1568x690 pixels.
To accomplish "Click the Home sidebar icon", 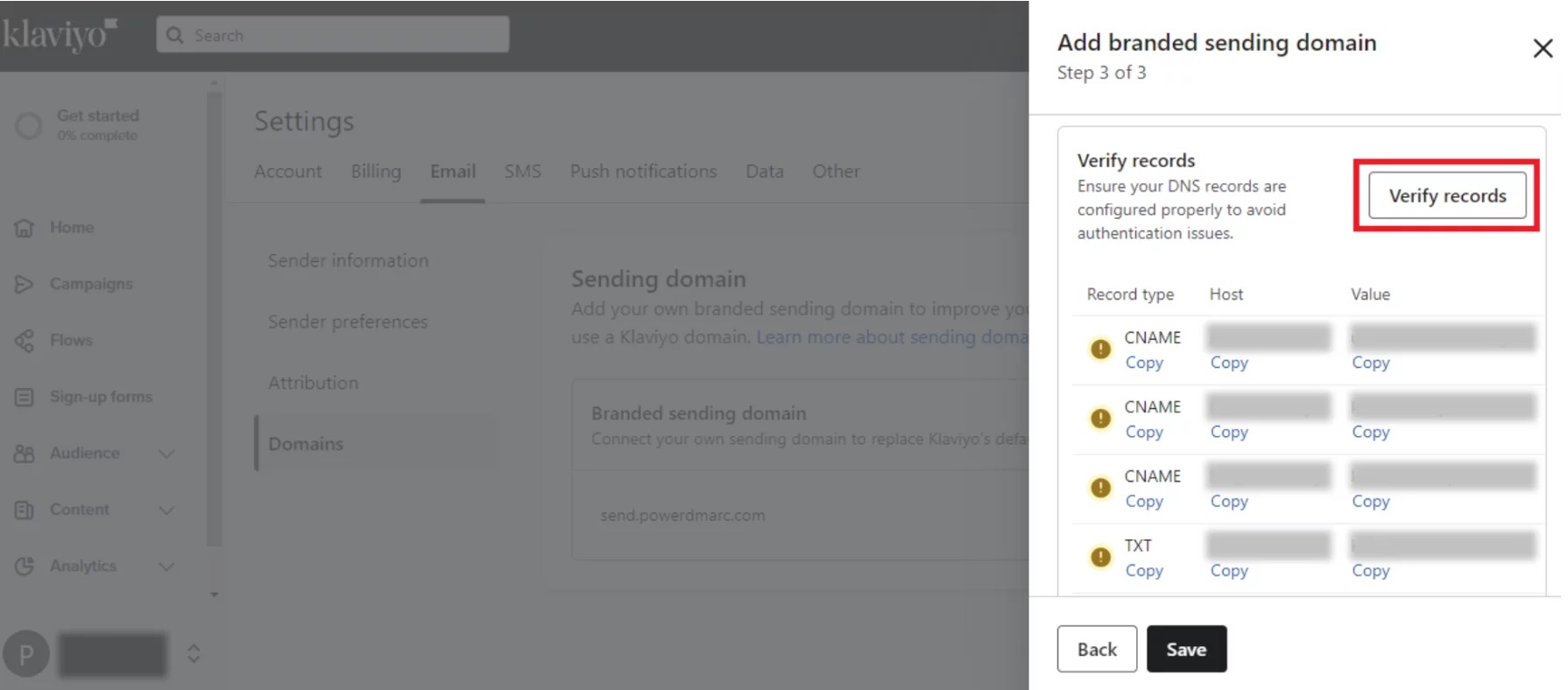I will 25,228.
